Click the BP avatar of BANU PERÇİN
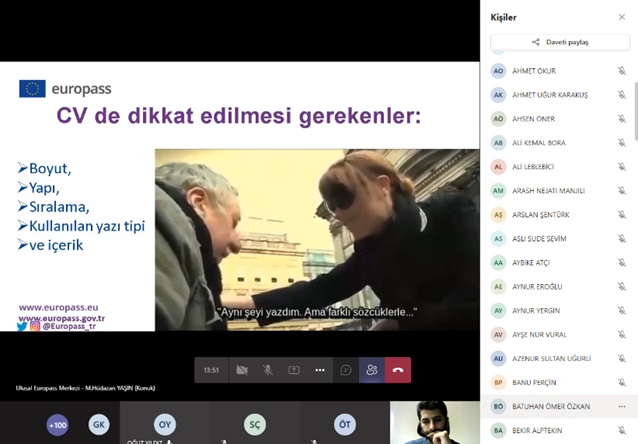 pos(498,383)
